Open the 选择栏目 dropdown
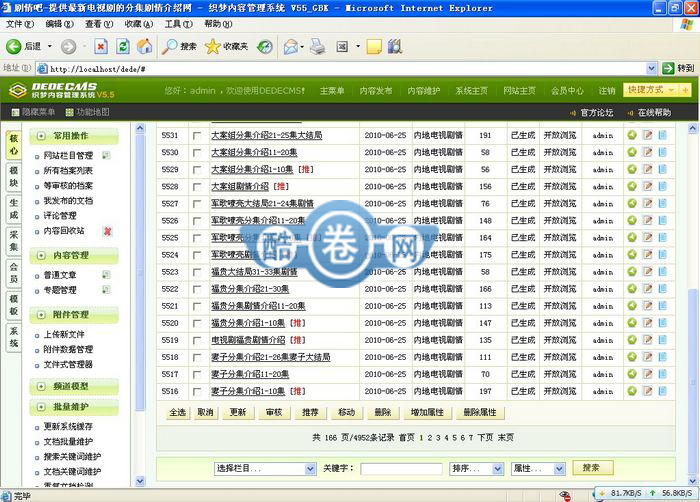Viewport: 700px width, 502px height. click(x=265, y=469)
